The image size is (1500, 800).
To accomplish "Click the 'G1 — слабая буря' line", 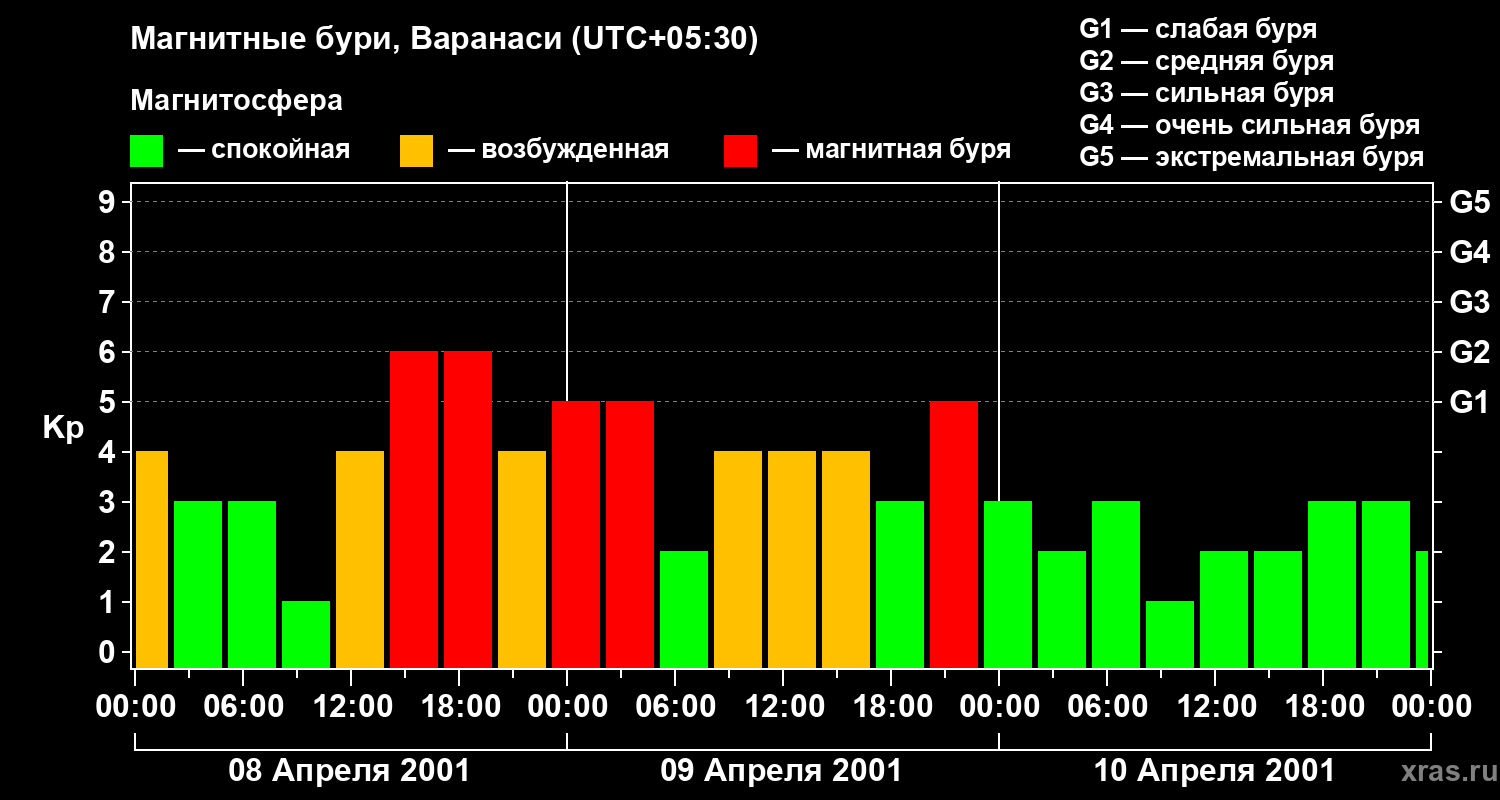I will [x=1198, y=28].
